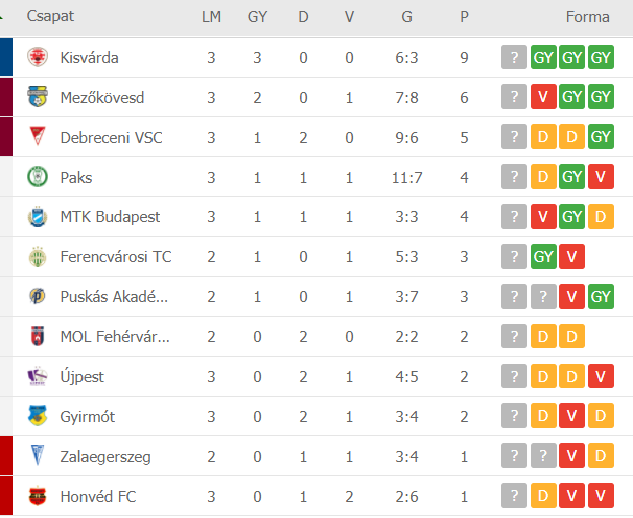Viewport: 633px width, 518px height.
Task: Click Mezőkövesd's red V form badge
Action: point(543,98)
